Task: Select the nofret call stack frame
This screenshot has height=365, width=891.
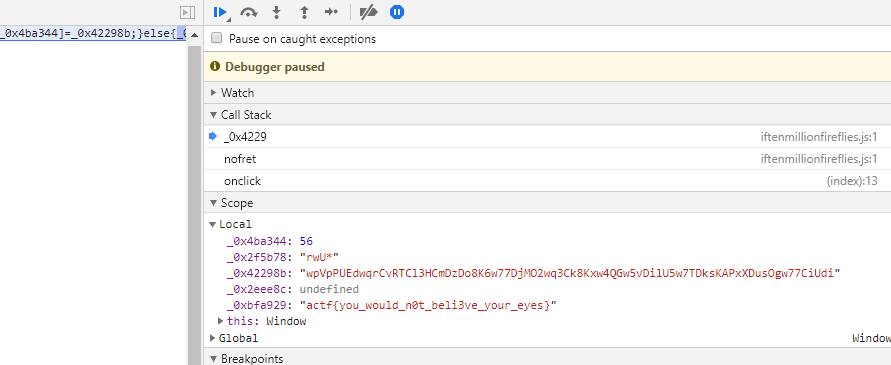Action: [547, 159]
